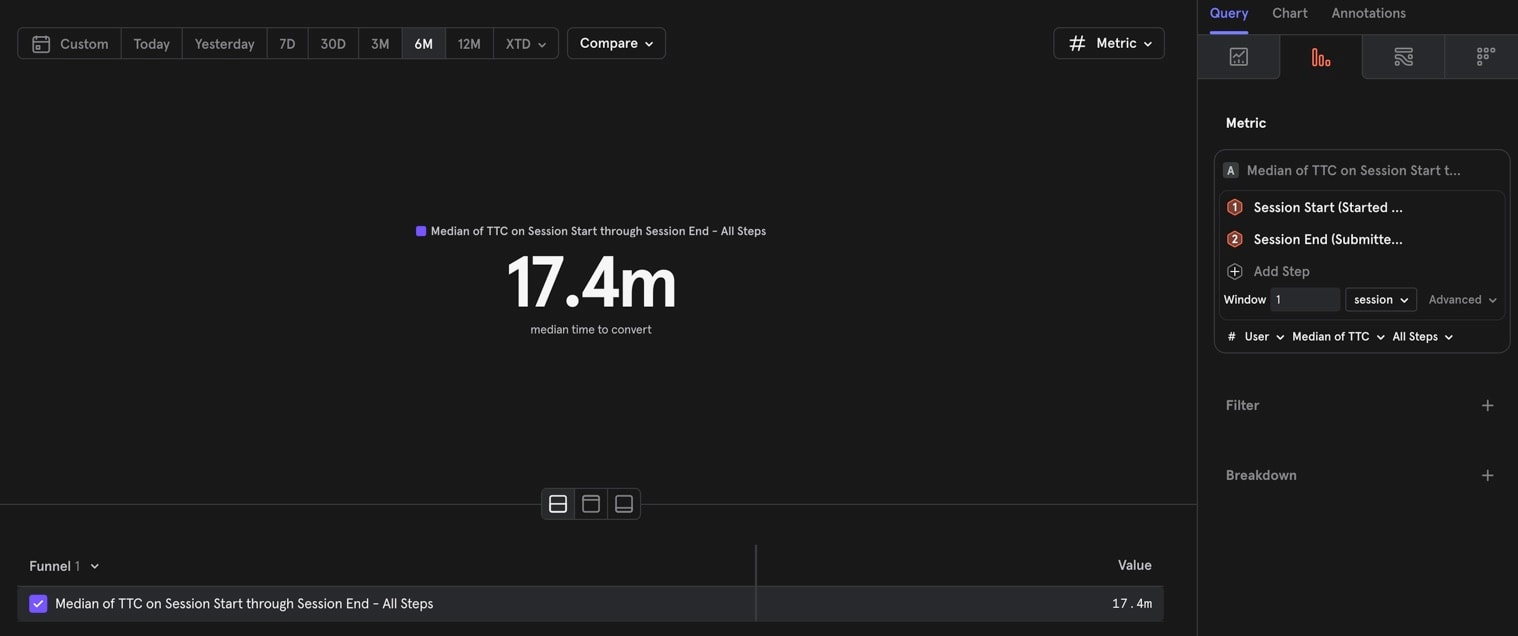This screenshot has height=636, width=1518.
Task: Click the purple legend color swatch
Action: (x=421, y=231)
